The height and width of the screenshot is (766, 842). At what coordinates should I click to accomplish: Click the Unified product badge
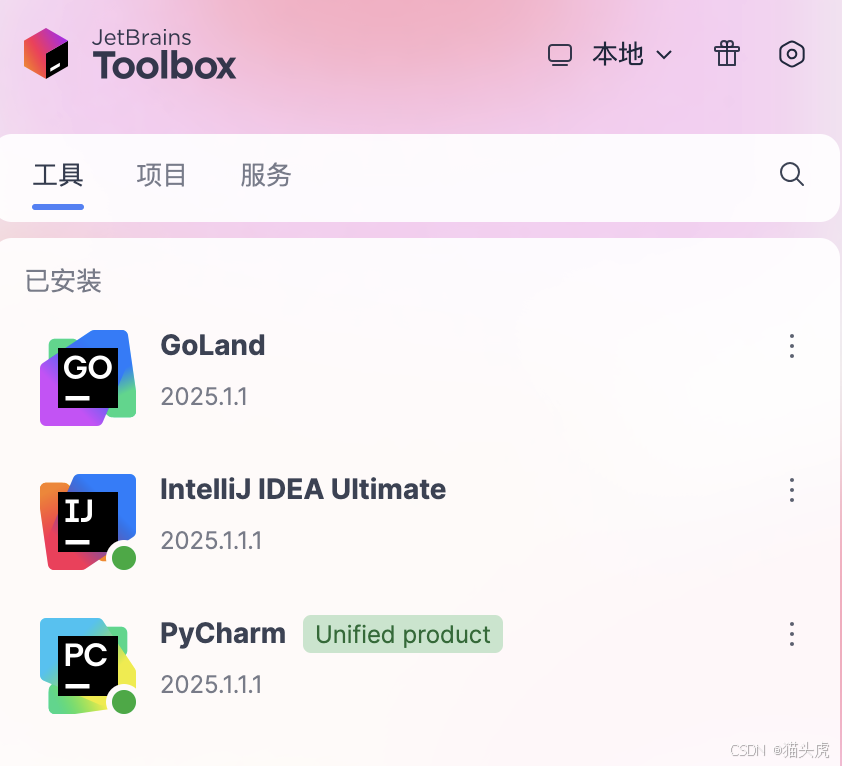click(x=403, y=635)
